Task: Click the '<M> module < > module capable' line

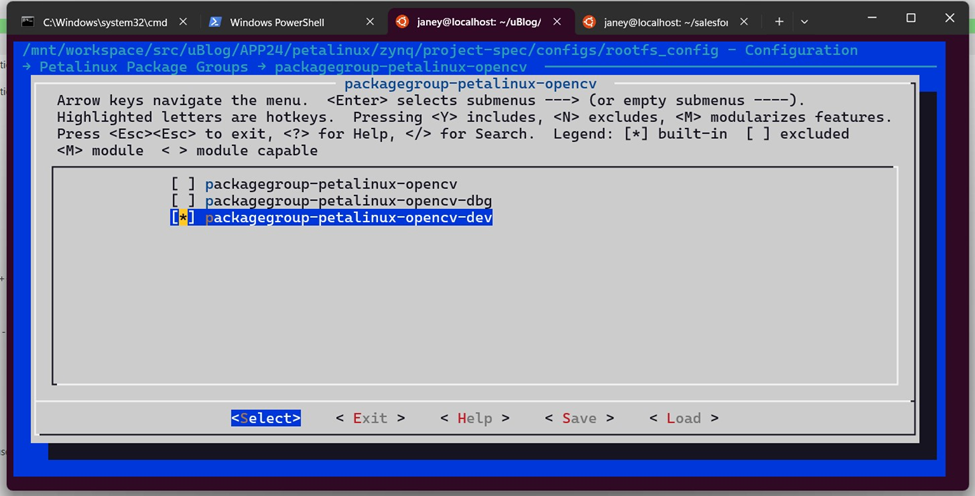Action: point(187,151)
